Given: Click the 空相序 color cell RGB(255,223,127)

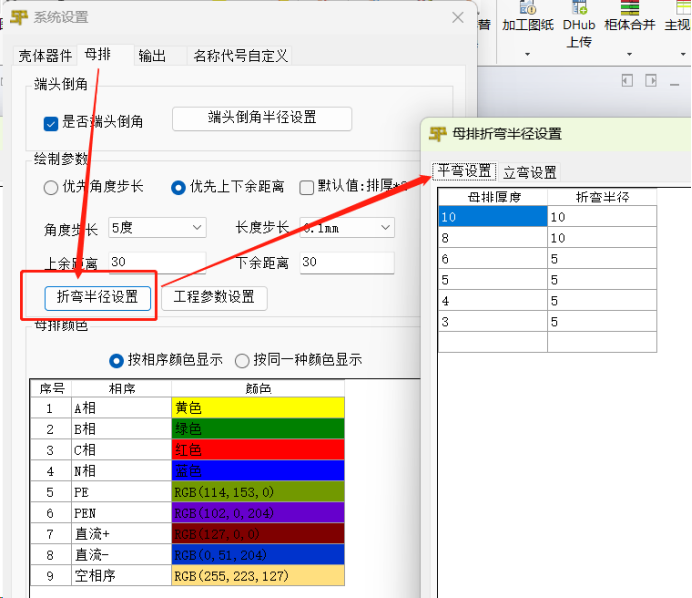Looking at the screenshot, I should tap(258, 575).
